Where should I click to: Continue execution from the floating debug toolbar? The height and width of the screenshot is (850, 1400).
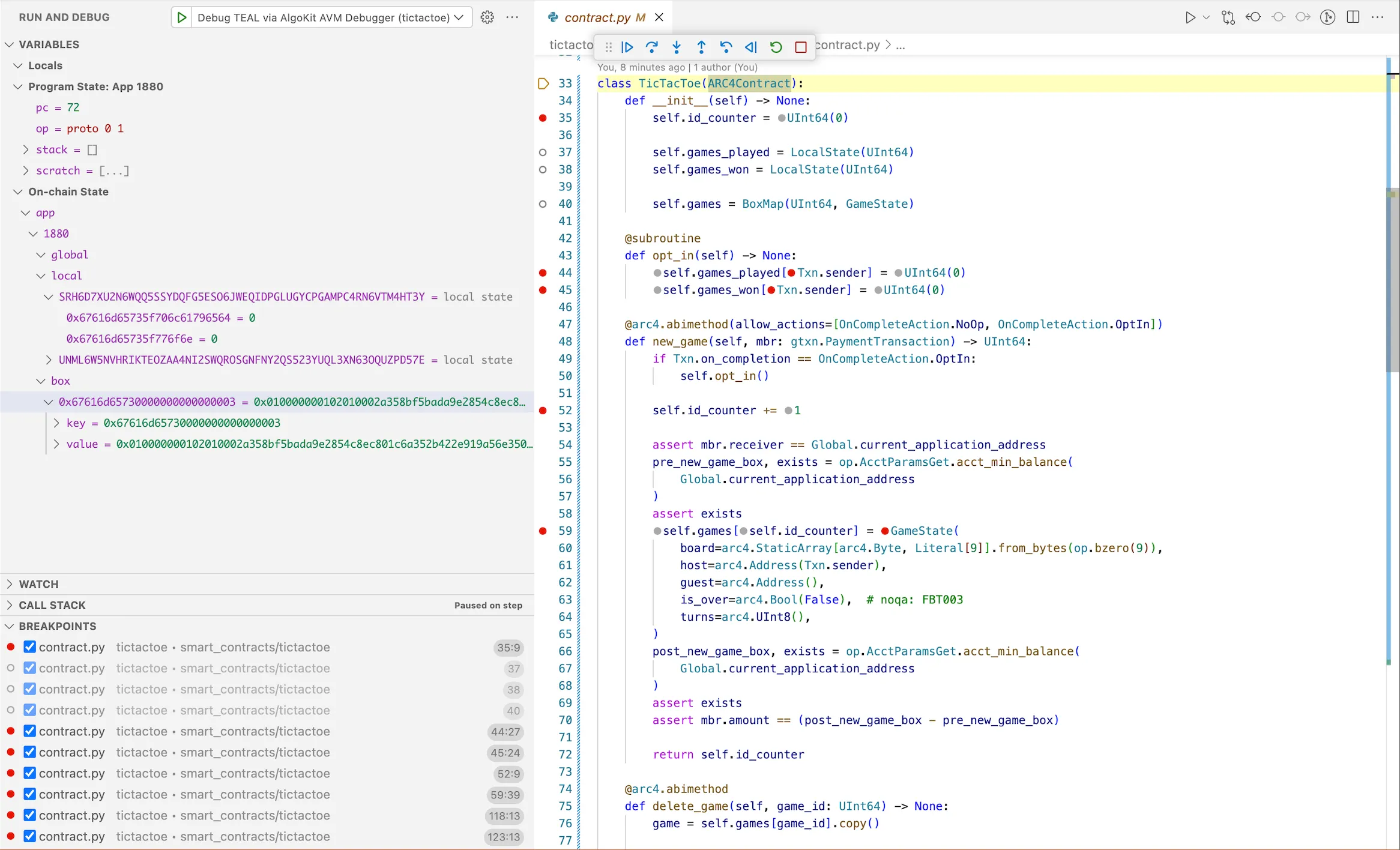coord(626,47)
